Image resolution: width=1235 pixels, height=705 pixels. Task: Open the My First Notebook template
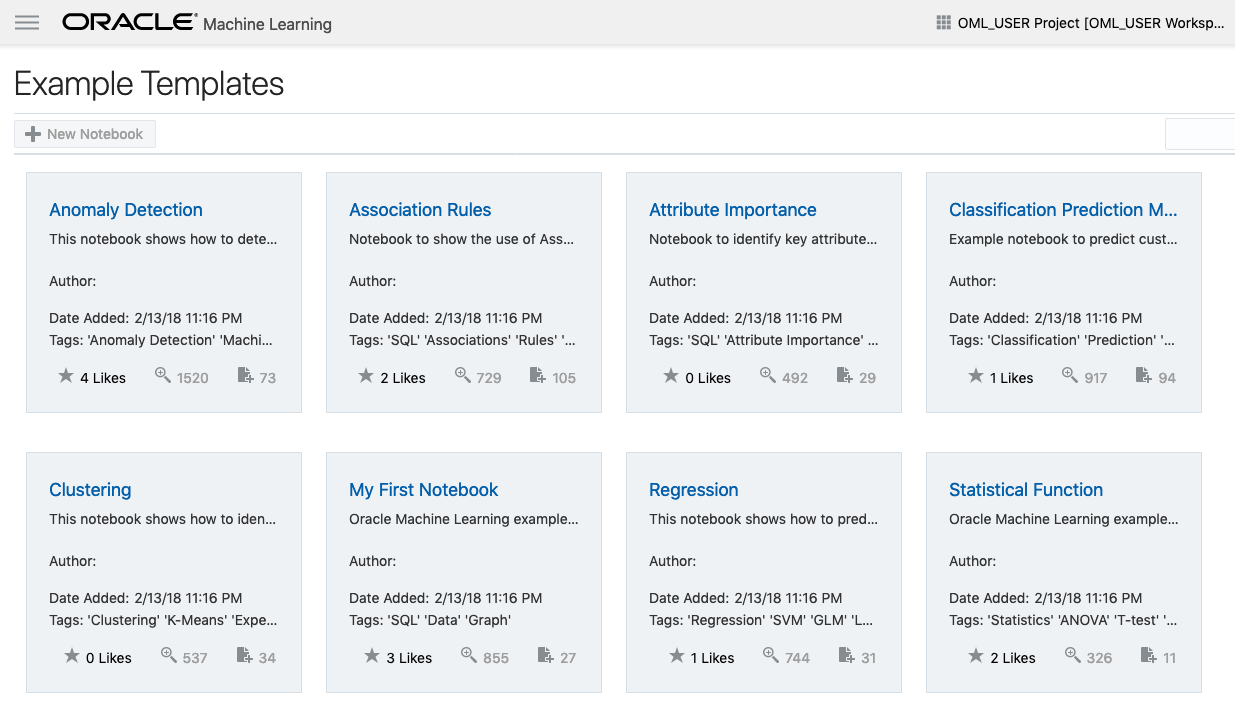[423, 490]
